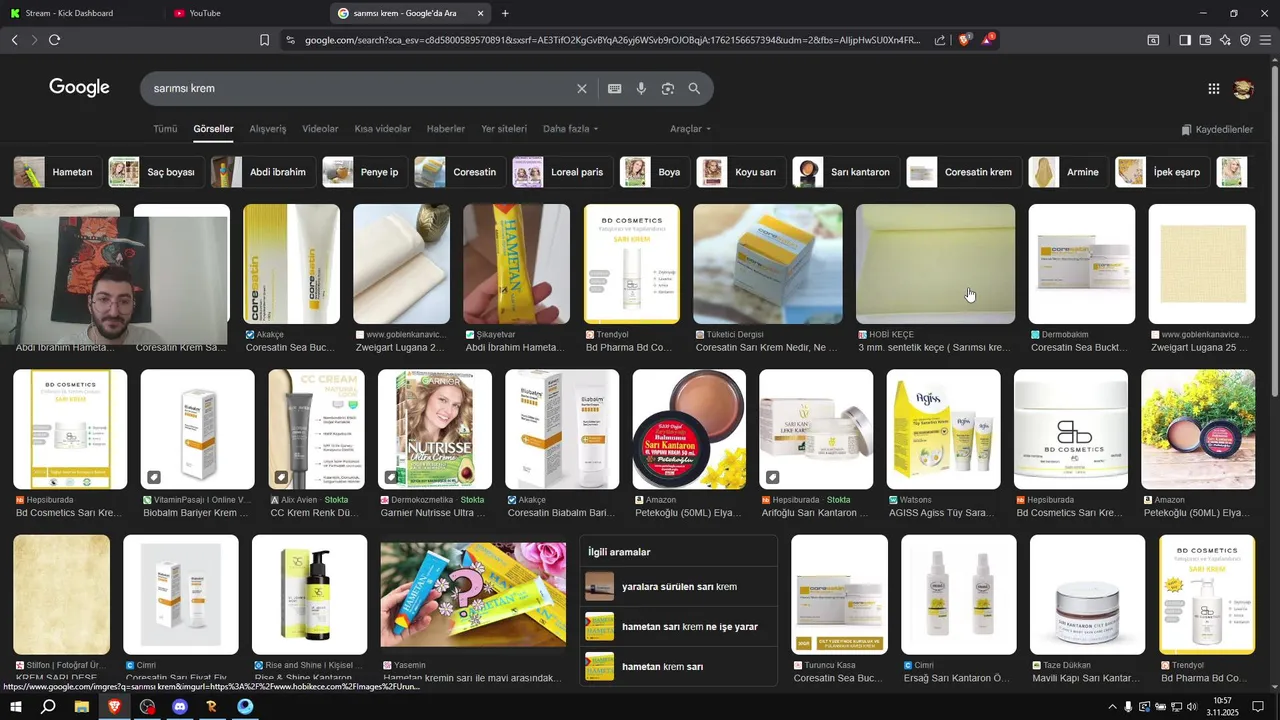
Task: Close the sarımsı krem tab
Action: [481, 13]
